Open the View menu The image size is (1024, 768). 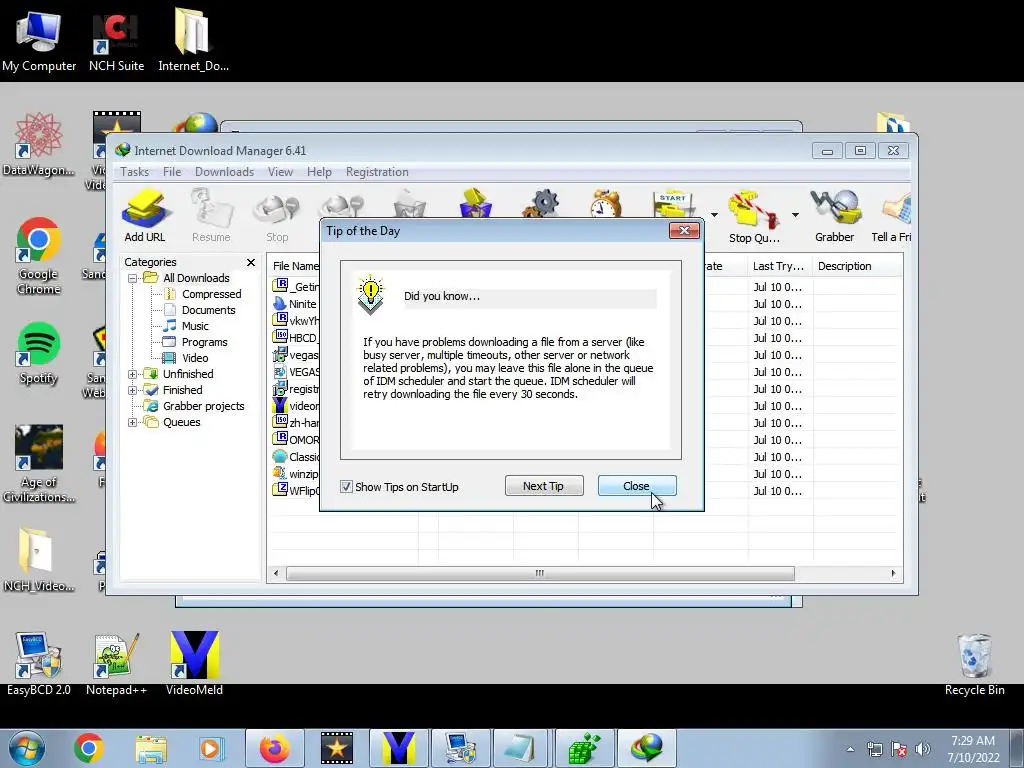point(280,172)
